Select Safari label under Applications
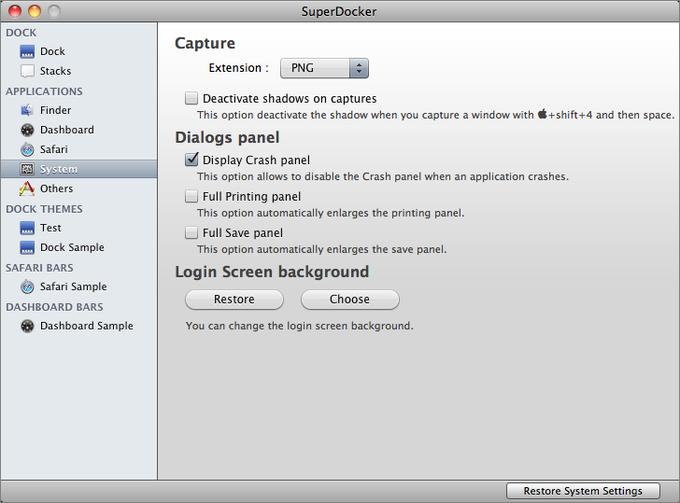This screenshot has height=503, width=680. 54,149
